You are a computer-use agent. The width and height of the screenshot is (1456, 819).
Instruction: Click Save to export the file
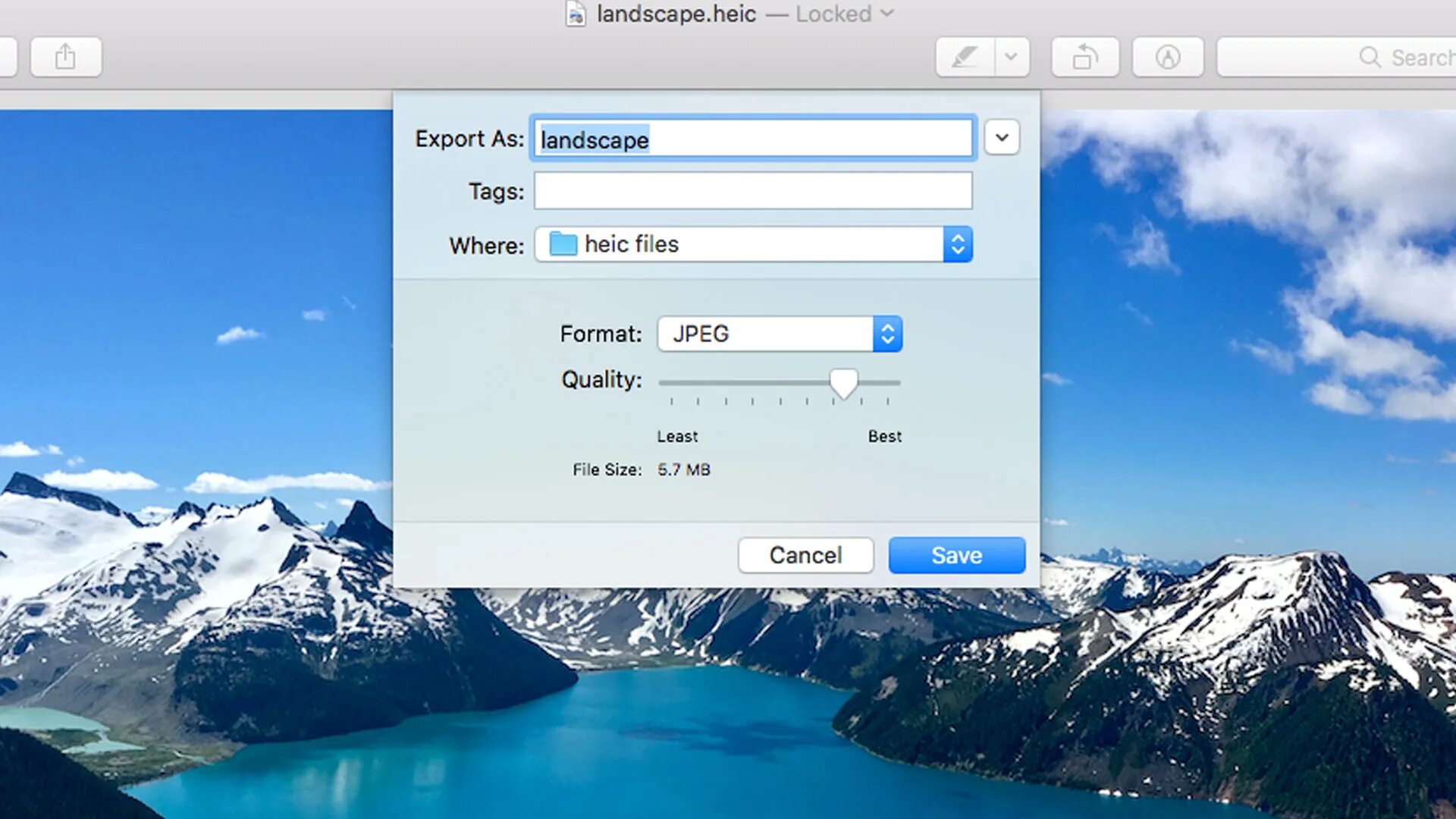956,555
